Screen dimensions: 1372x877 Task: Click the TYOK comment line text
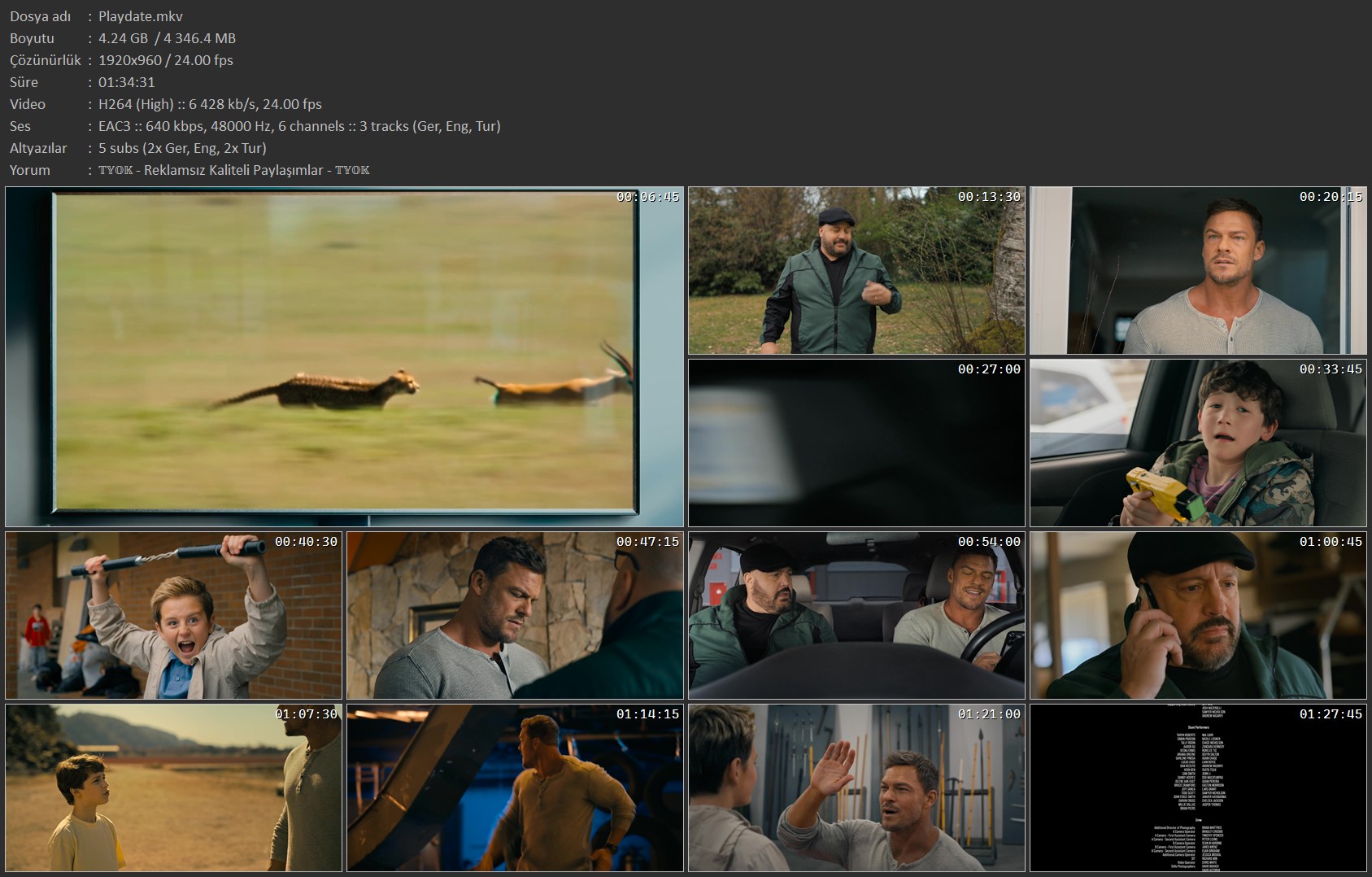(x=234, y=170)
